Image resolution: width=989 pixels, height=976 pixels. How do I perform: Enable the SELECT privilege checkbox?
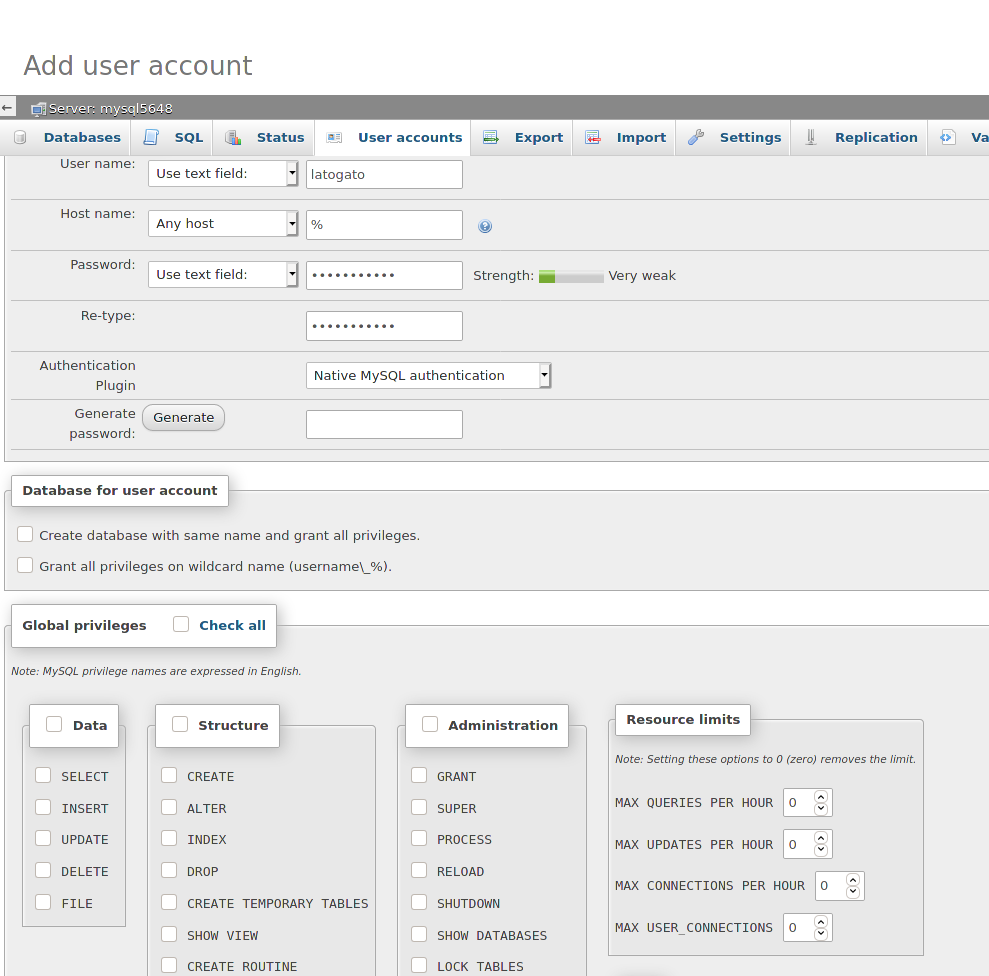pyautogui.click(x=43, y=775)
